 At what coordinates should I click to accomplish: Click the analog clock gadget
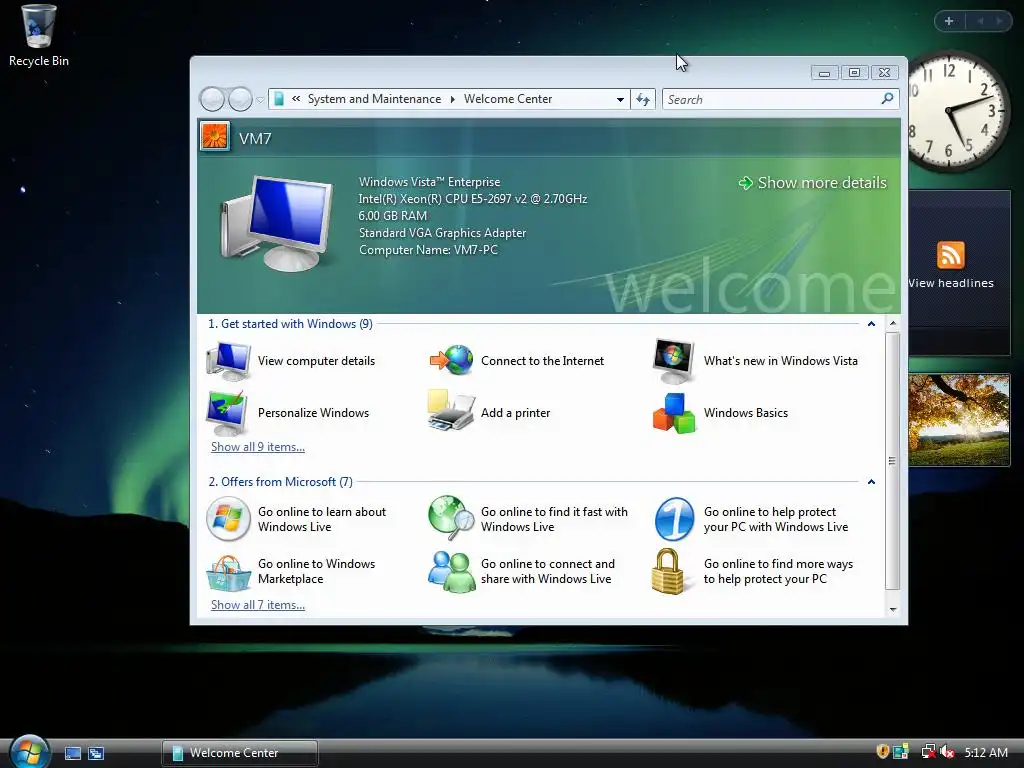[x=956, y=112]
